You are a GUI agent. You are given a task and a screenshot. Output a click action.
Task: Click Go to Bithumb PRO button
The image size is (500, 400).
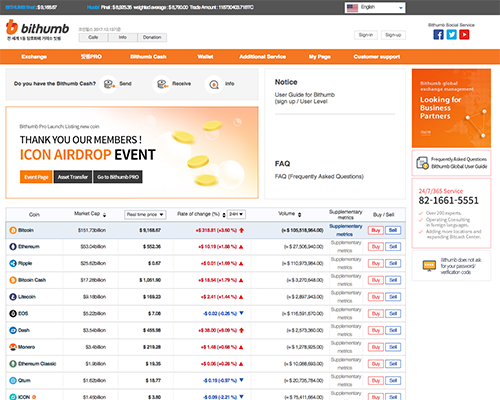[118, 177]
